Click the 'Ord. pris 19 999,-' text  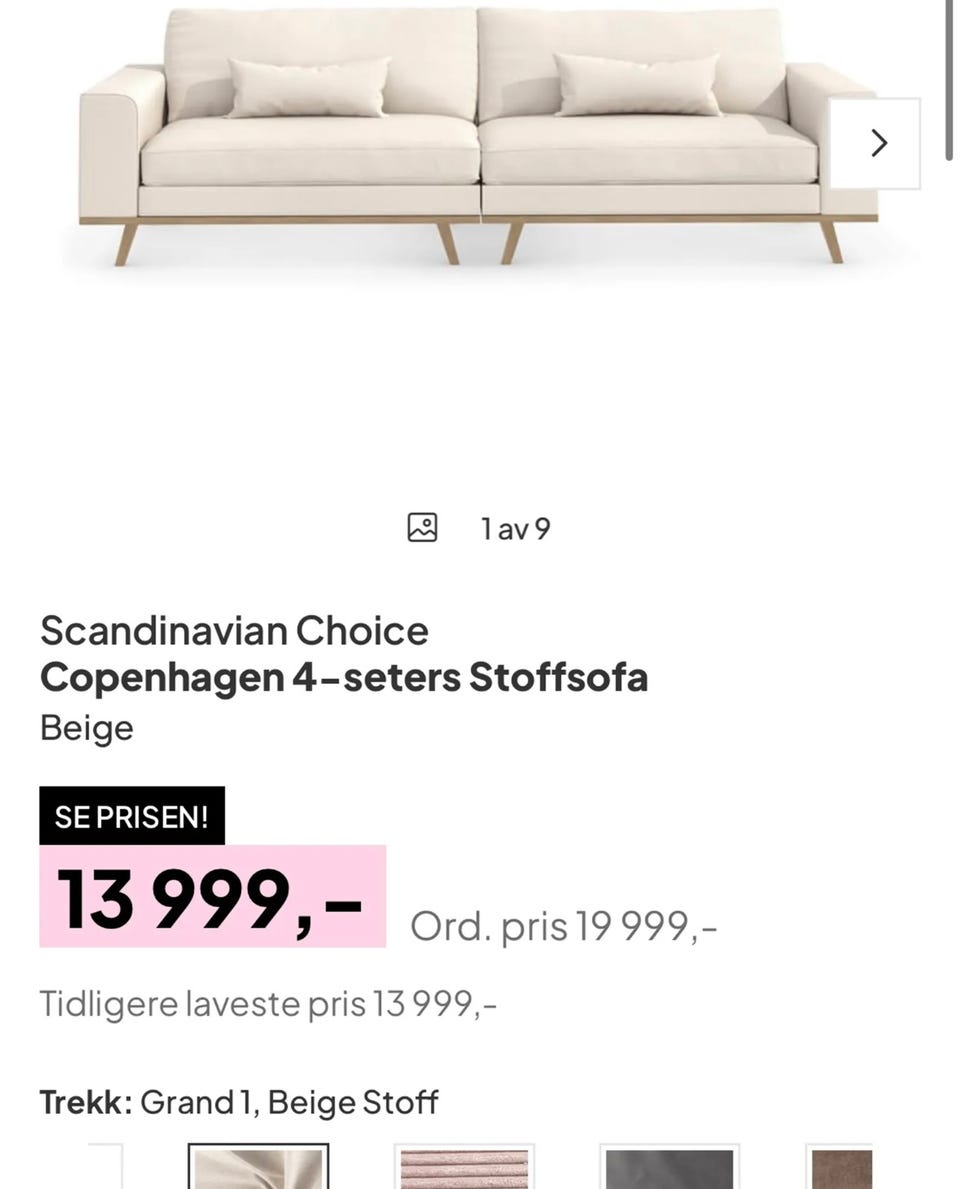pyautogui.click(x=563, y=926)
